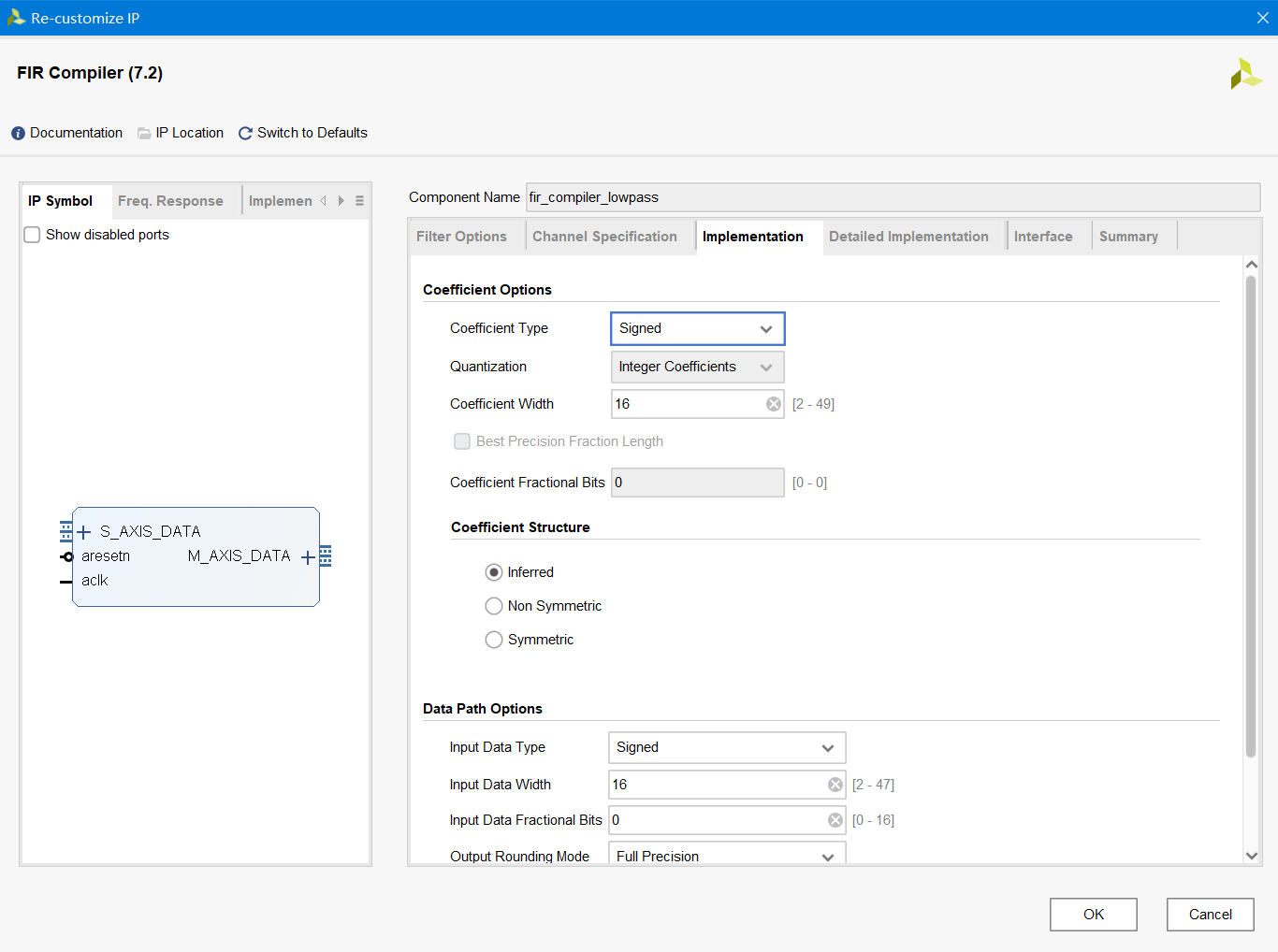The height and width of the screenshot is (952, 1278).
Task: Expand the M_AXIS_DATA port plus icon
Action: [x=308, y=557]
